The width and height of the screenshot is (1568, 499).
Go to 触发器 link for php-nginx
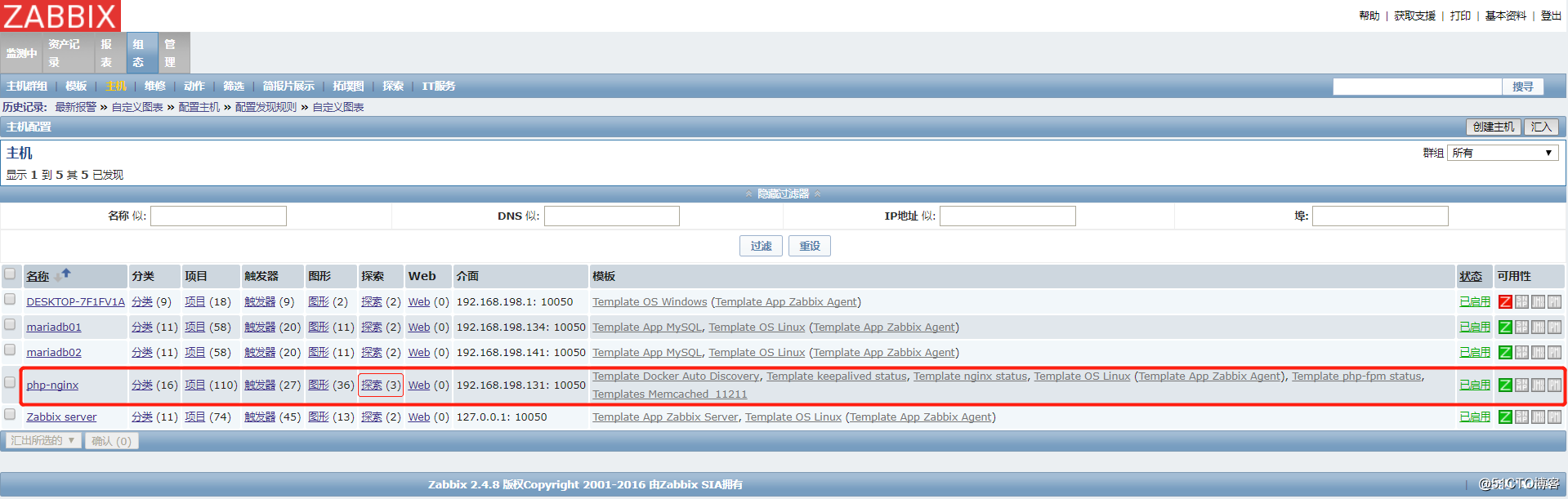tap(260, 385)
